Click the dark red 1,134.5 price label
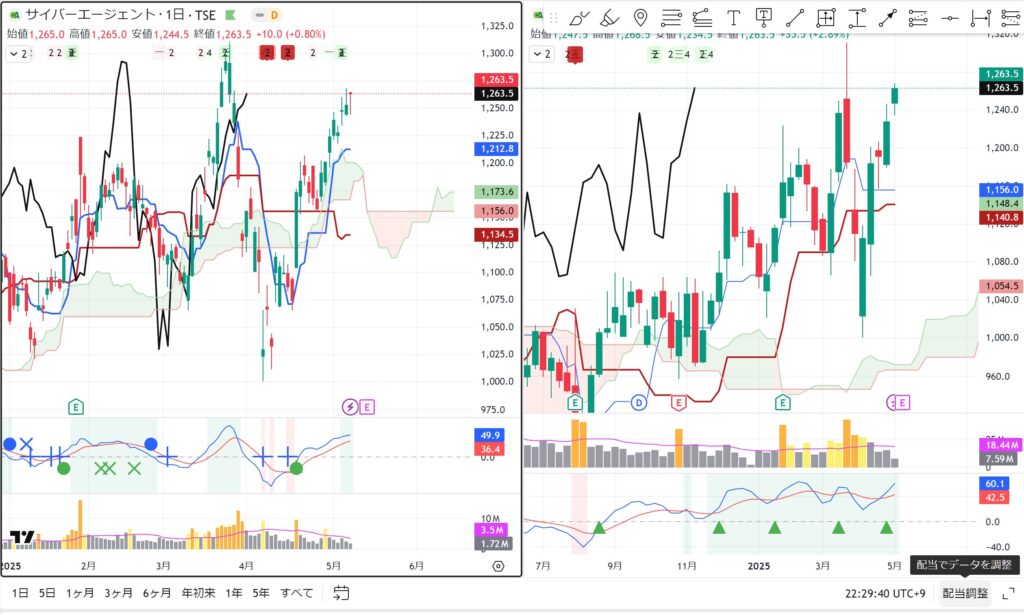This screenshot has height=615, width=1024. (496, 234)
